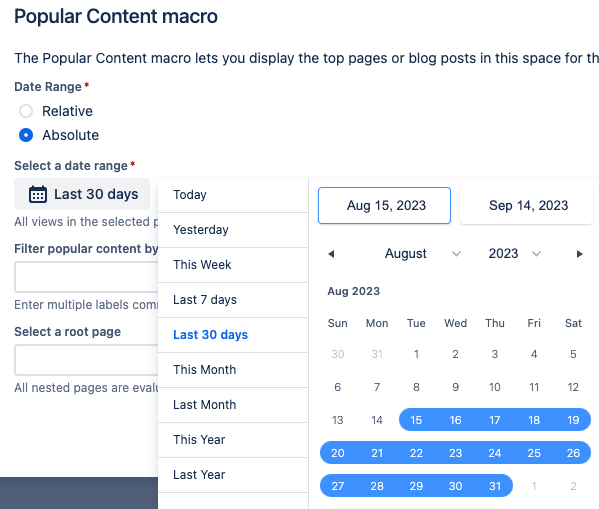Choose Last Month preset
The height and width of the screenshot is (509, 599).
[233, 405]
